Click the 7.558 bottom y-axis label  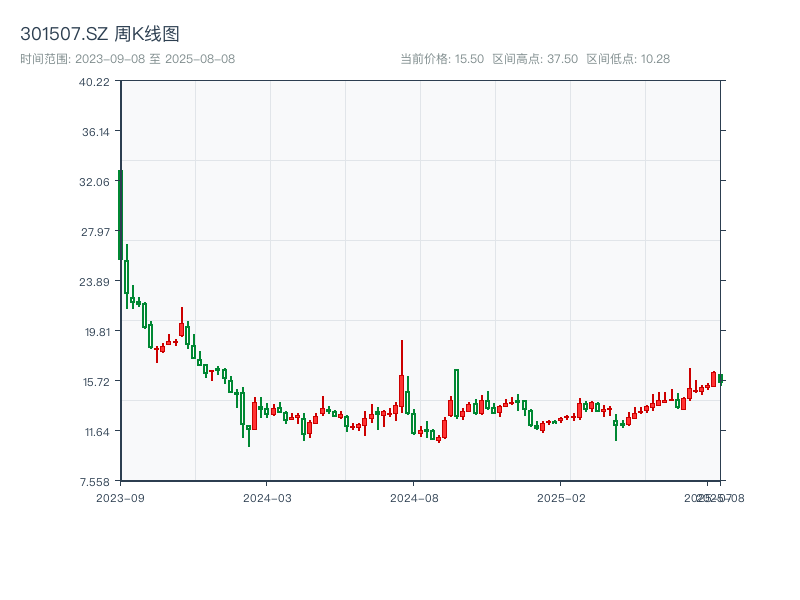tap(95, 481)
